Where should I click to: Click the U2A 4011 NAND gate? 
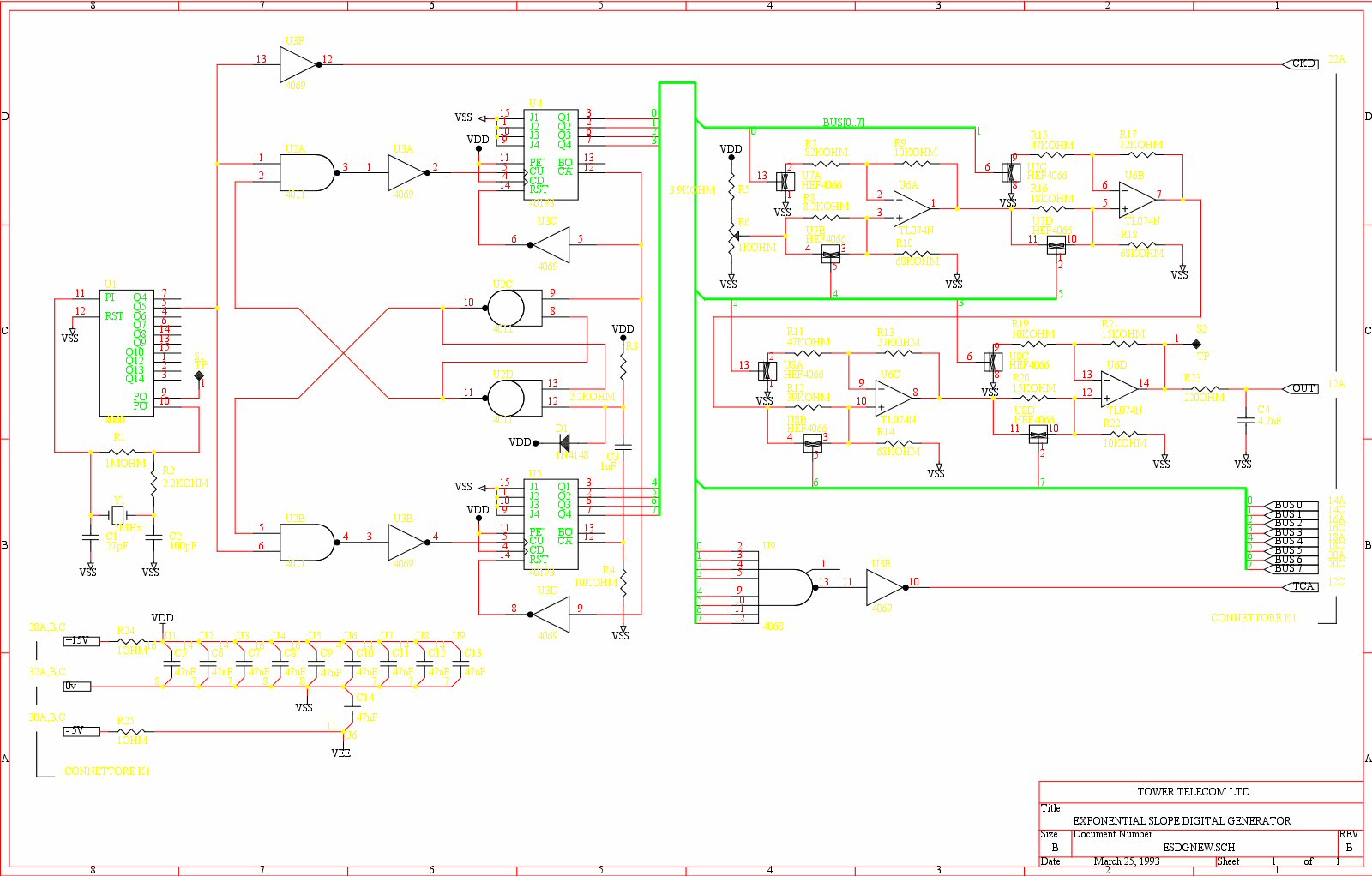coord(308,172)
